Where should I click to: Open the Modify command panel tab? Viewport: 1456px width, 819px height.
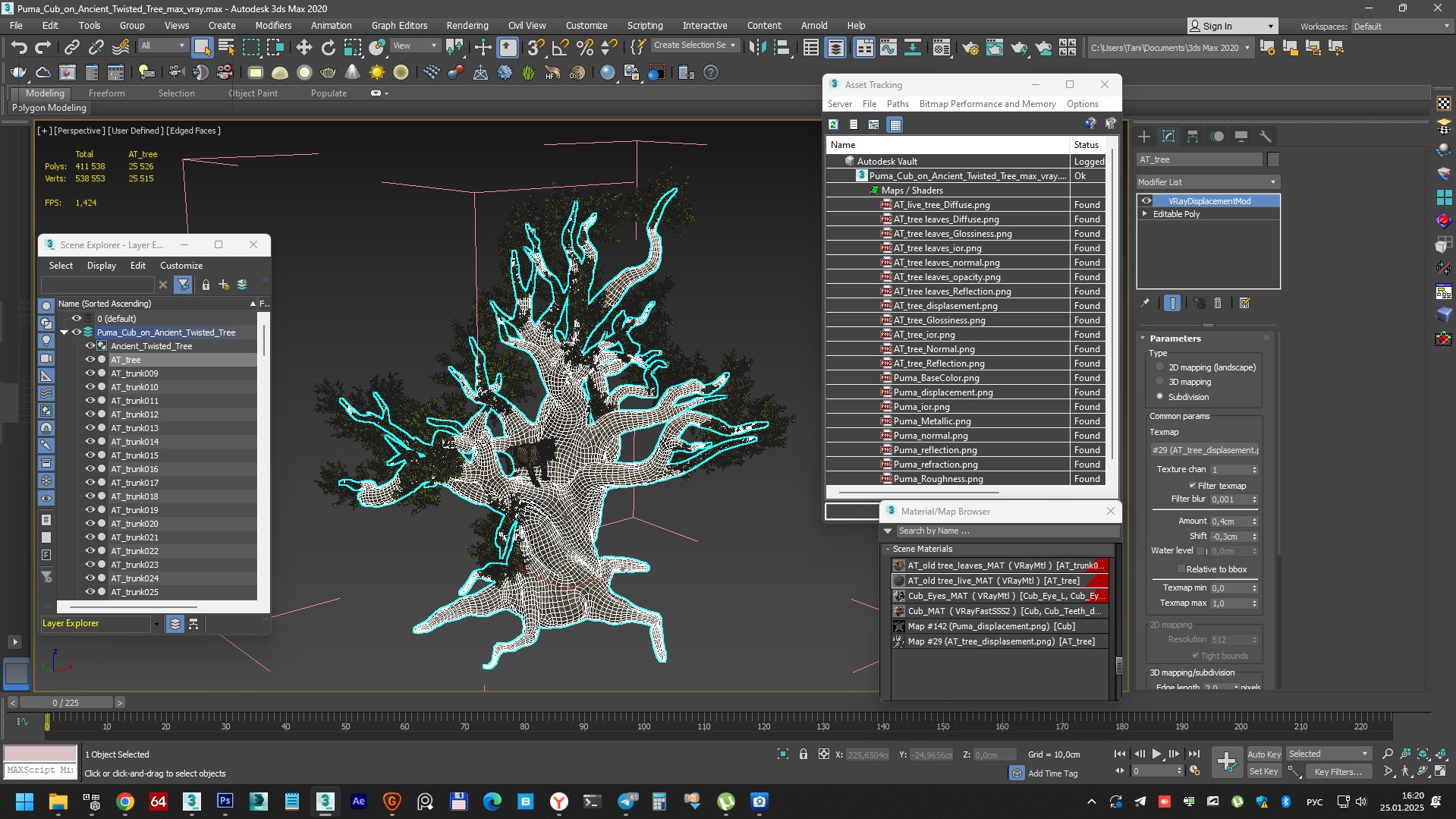1168,137
